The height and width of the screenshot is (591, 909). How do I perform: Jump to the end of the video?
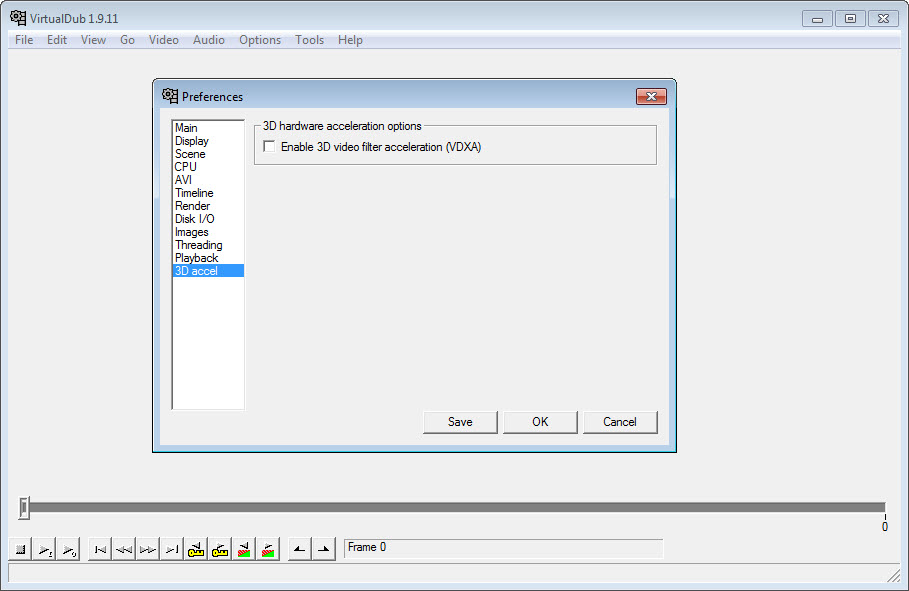pos(172,549)
